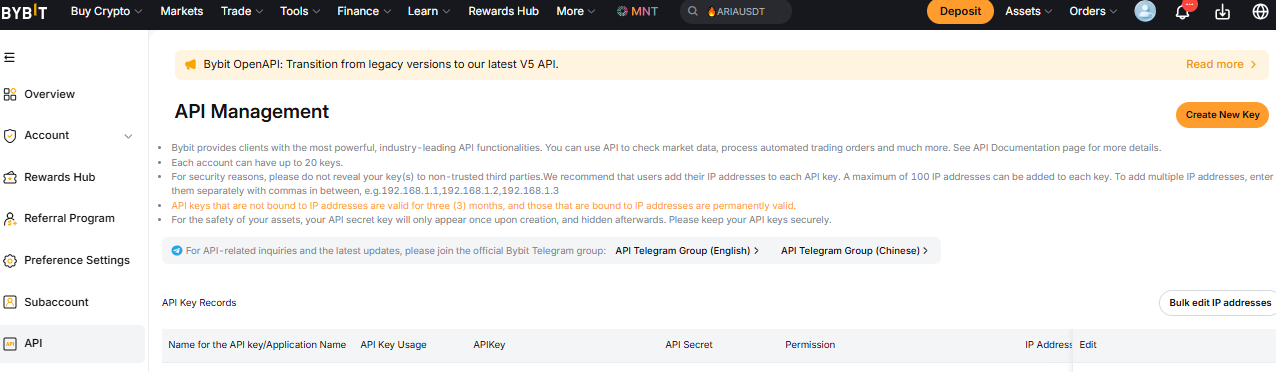
Task: Click the Preference Settings gear icon
Action: coord(10,261)
